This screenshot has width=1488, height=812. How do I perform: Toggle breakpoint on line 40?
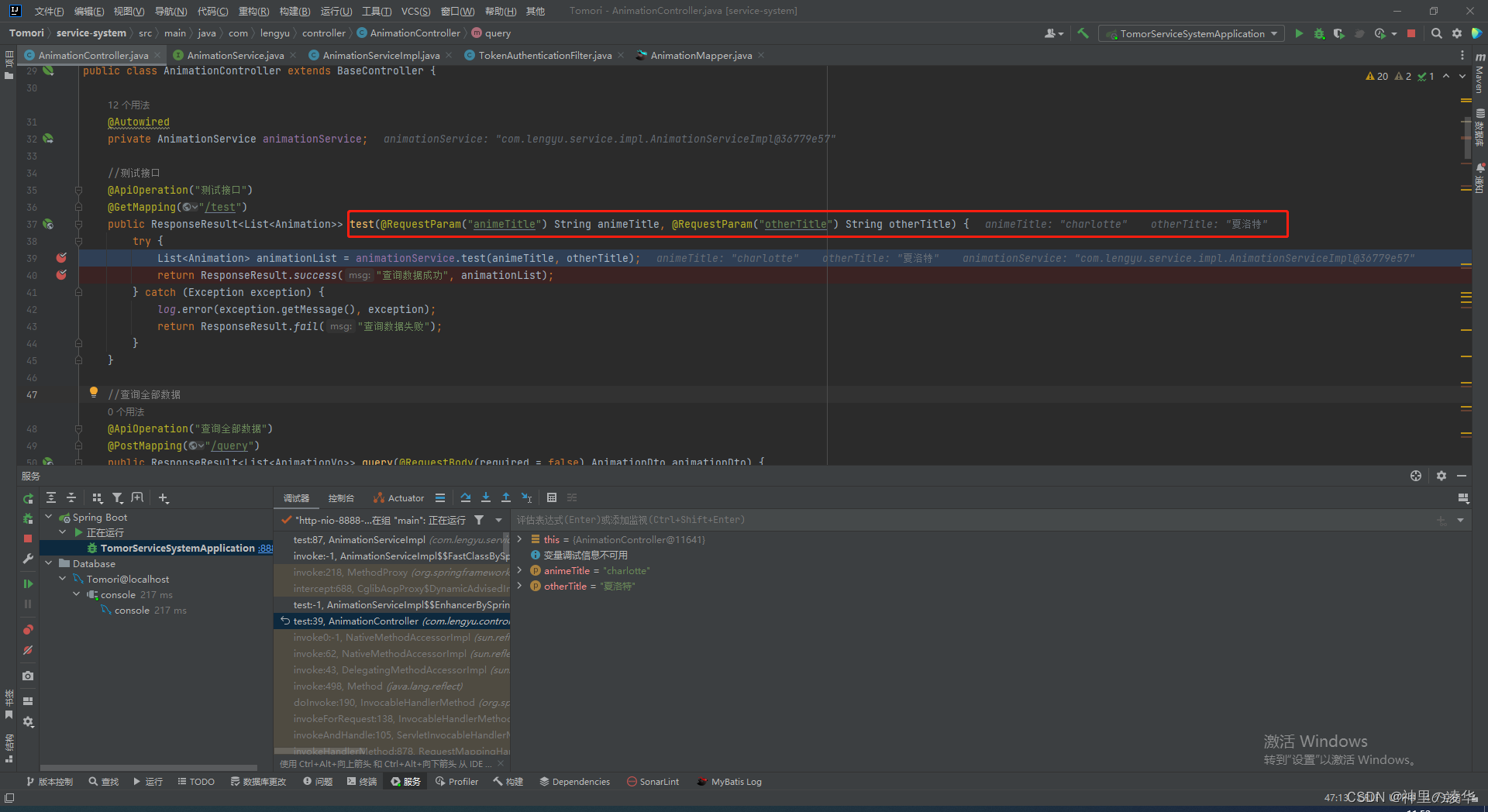[61, 275]
